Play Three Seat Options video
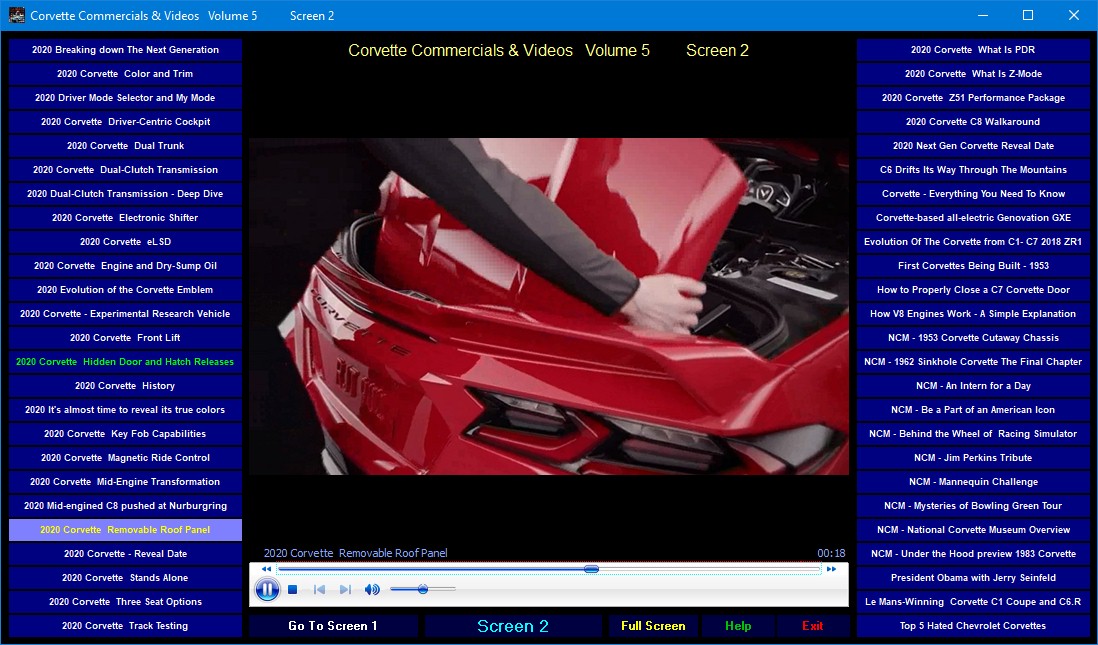The height and width of the screenshot is (645, 1098). click(x=125, y=602)
